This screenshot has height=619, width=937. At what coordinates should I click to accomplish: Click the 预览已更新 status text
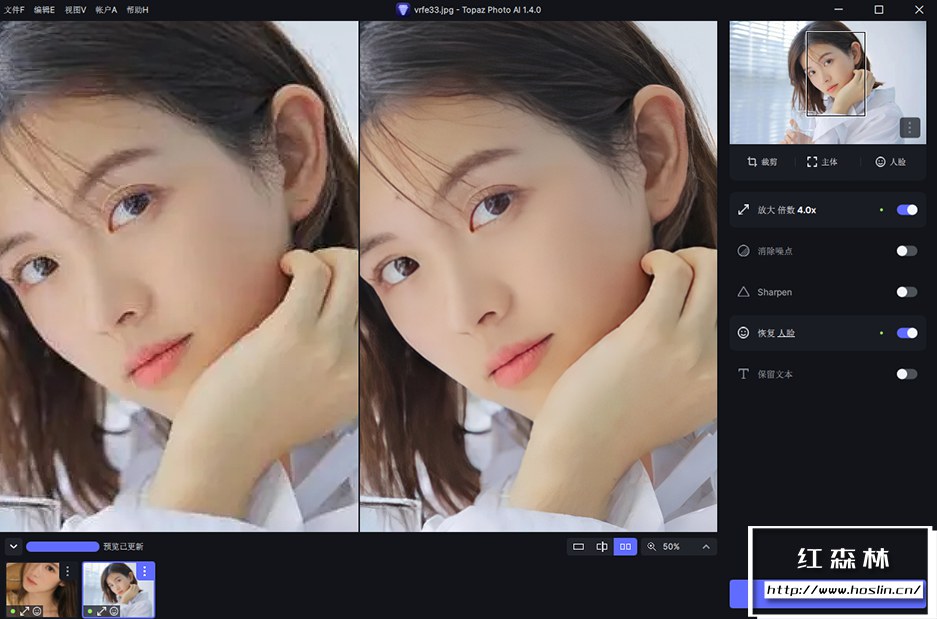[x=123, y=546]
